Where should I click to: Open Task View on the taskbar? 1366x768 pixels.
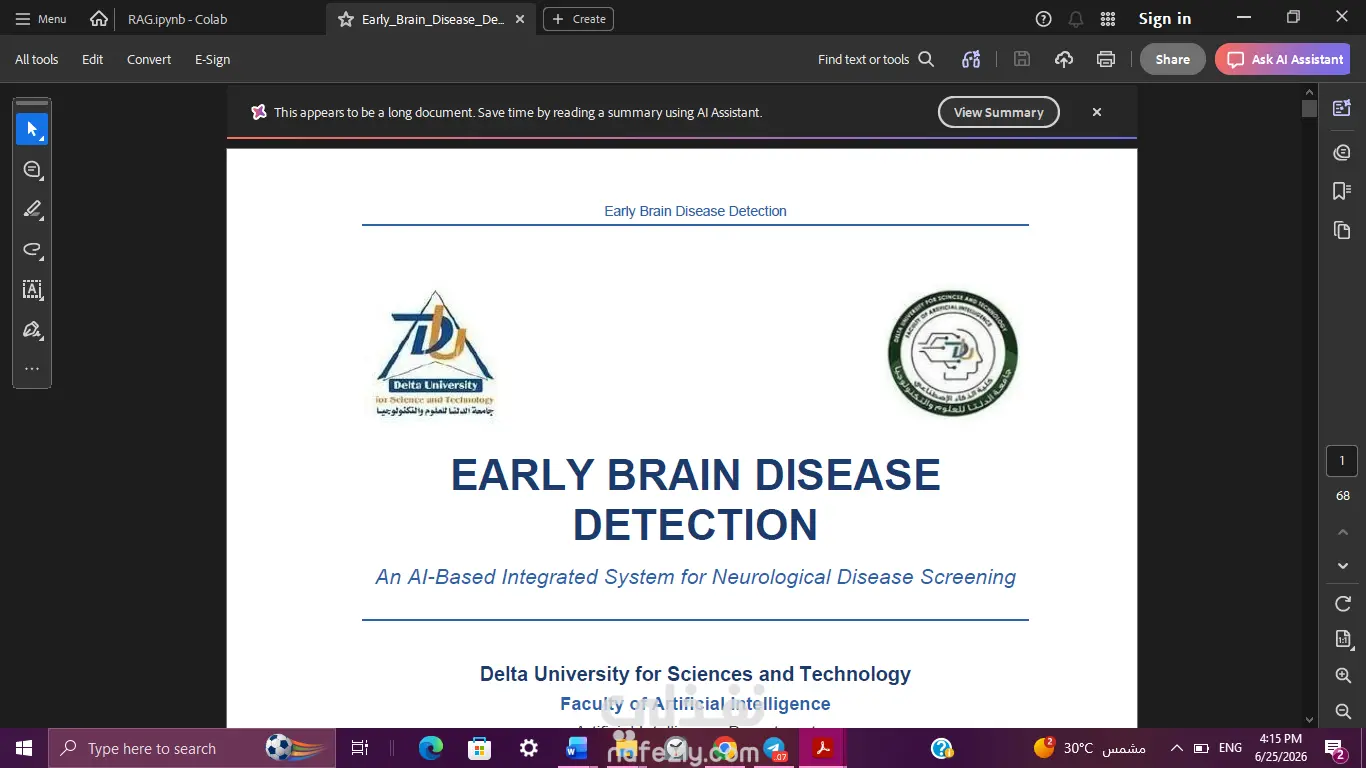360,748
